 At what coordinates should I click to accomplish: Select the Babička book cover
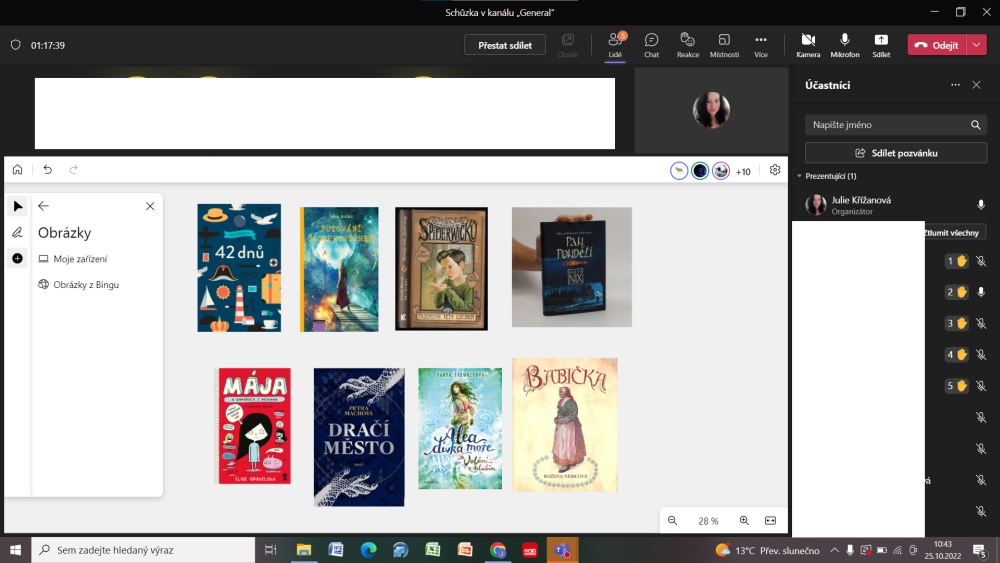point(565,425)
